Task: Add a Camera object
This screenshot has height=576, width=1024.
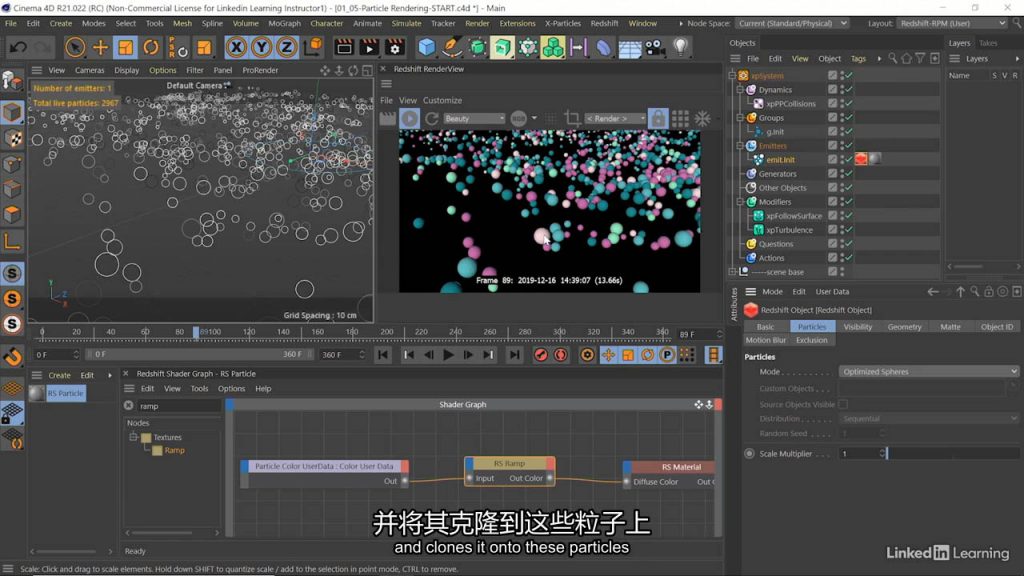Action: [x=655, y=47]
